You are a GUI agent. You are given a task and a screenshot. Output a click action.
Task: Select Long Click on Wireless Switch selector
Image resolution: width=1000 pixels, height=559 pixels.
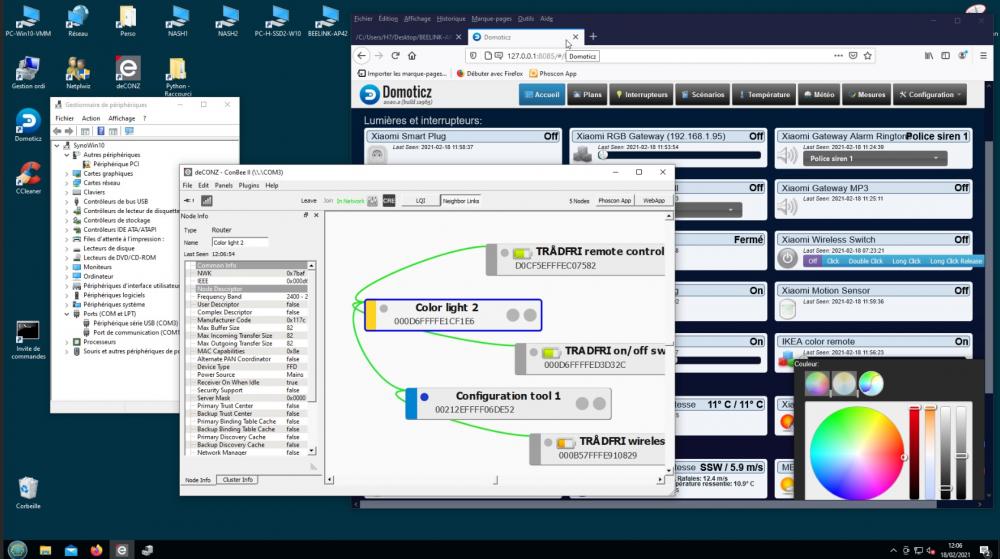coord(906,261)
